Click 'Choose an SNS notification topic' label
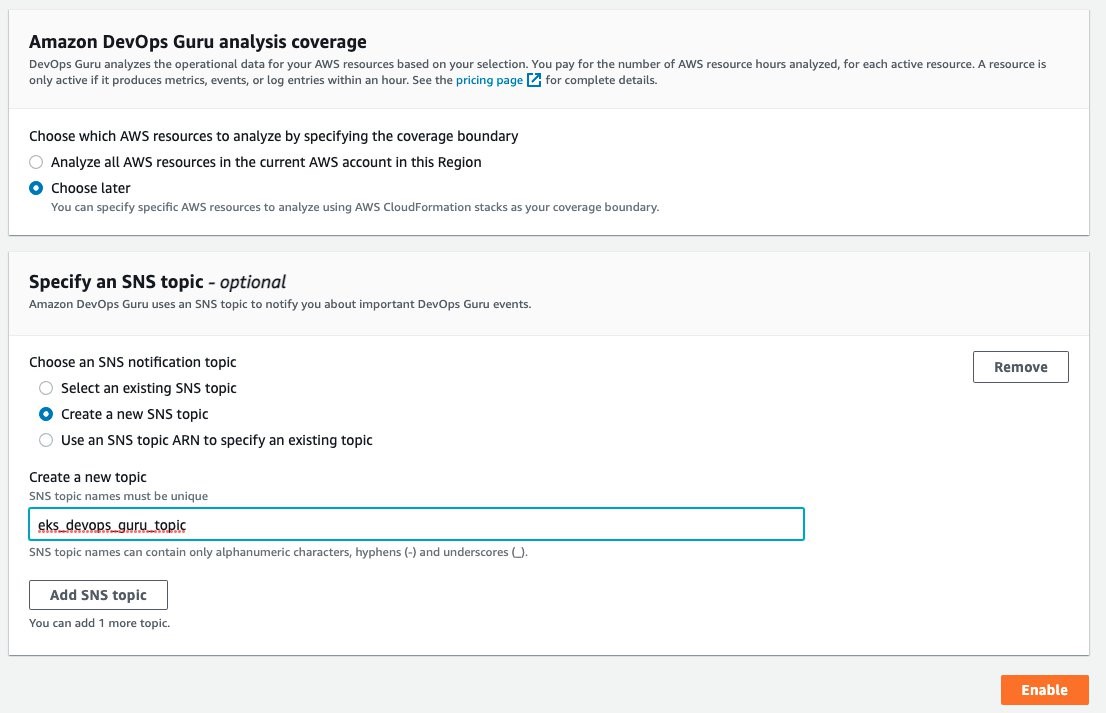1106x713 pixels. tap(133, 362)
